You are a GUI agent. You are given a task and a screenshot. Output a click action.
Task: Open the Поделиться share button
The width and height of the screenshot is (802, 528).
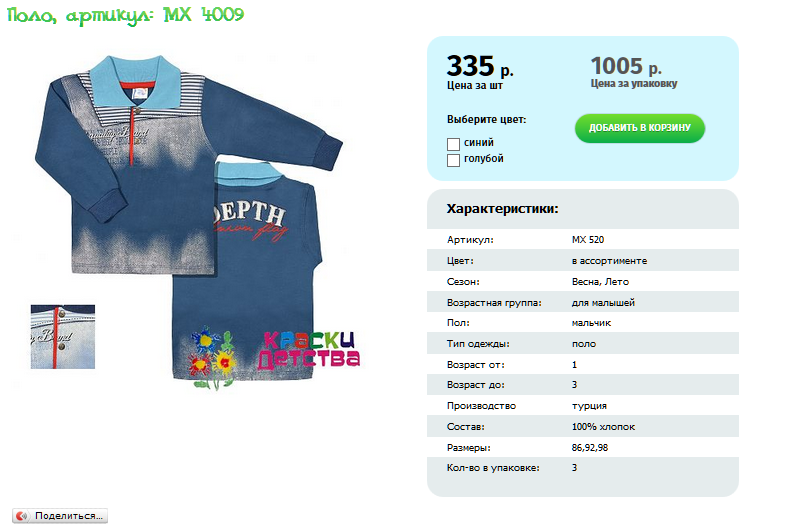pyautogui.click(x=60, y=516)
